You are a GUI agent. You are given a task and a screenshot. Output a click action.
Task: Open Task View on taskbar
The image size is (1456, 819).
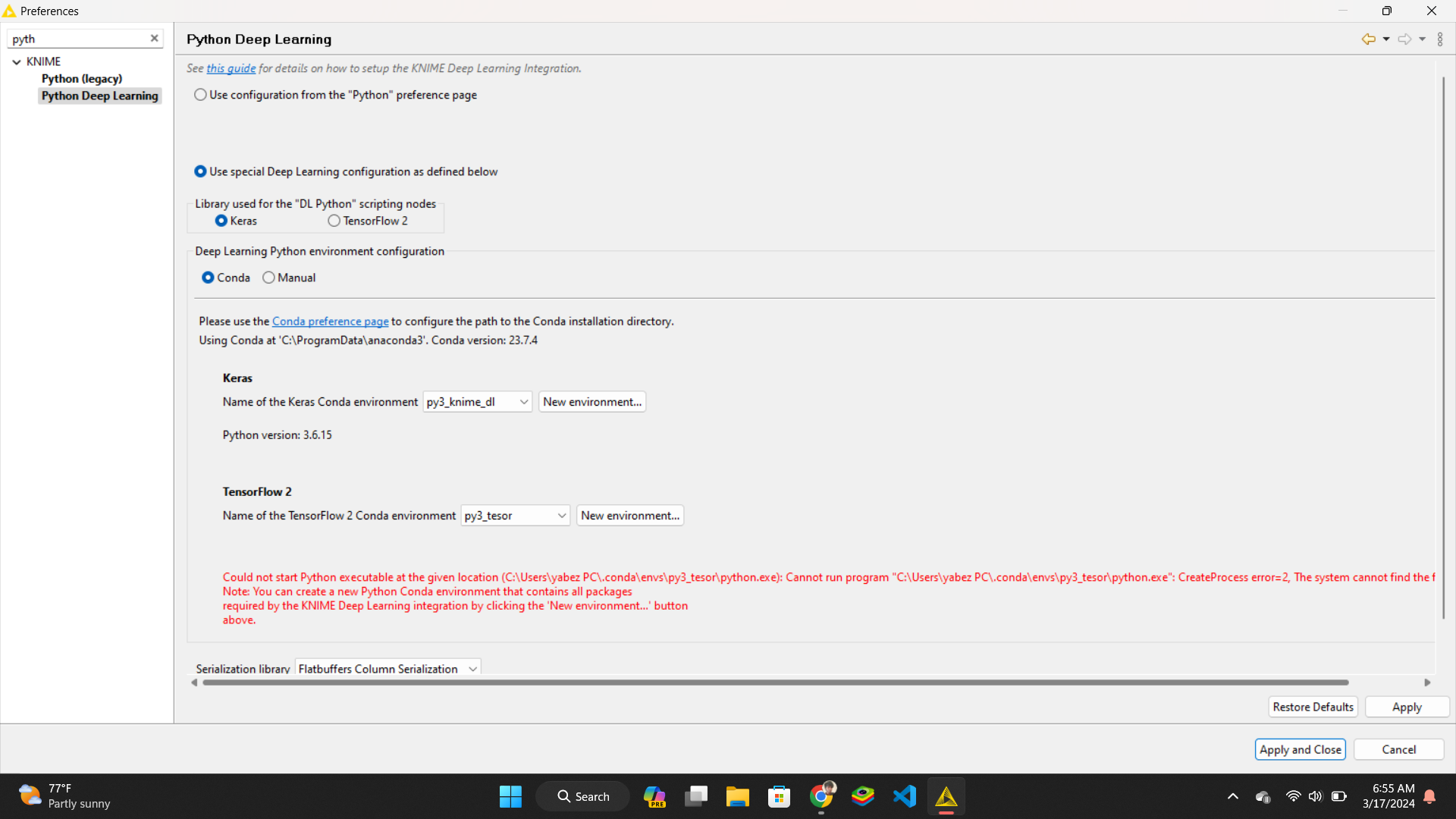click(x=696, y=796)
